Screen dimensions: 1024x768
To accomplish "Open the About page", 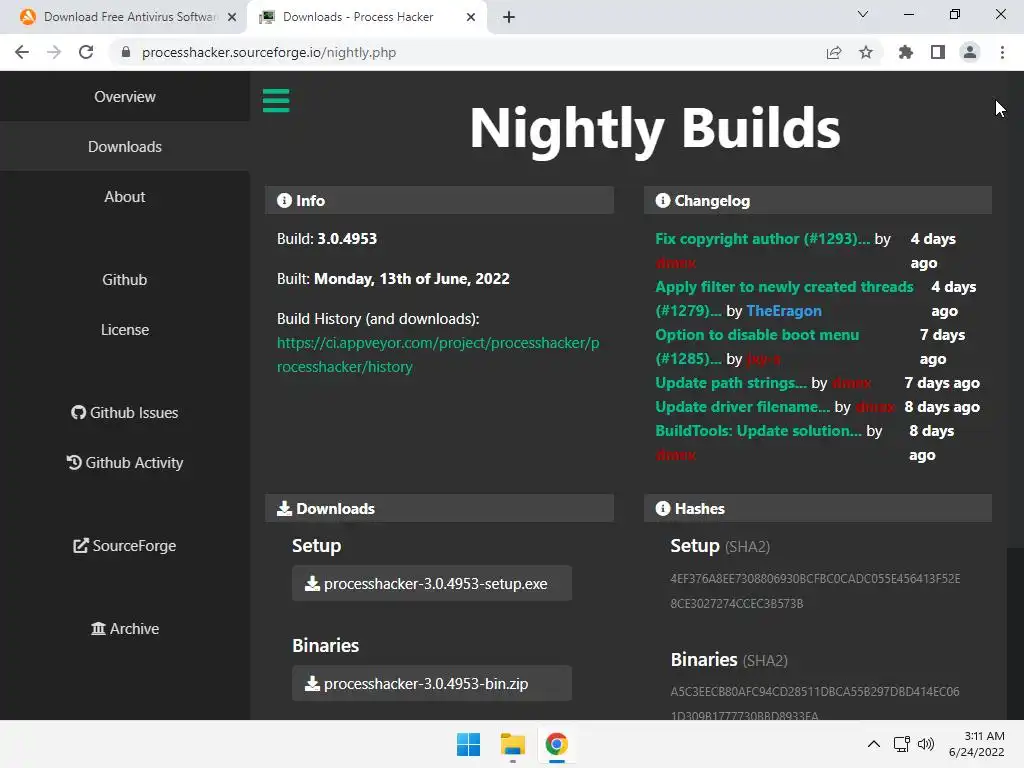I will tap(125, 197).
